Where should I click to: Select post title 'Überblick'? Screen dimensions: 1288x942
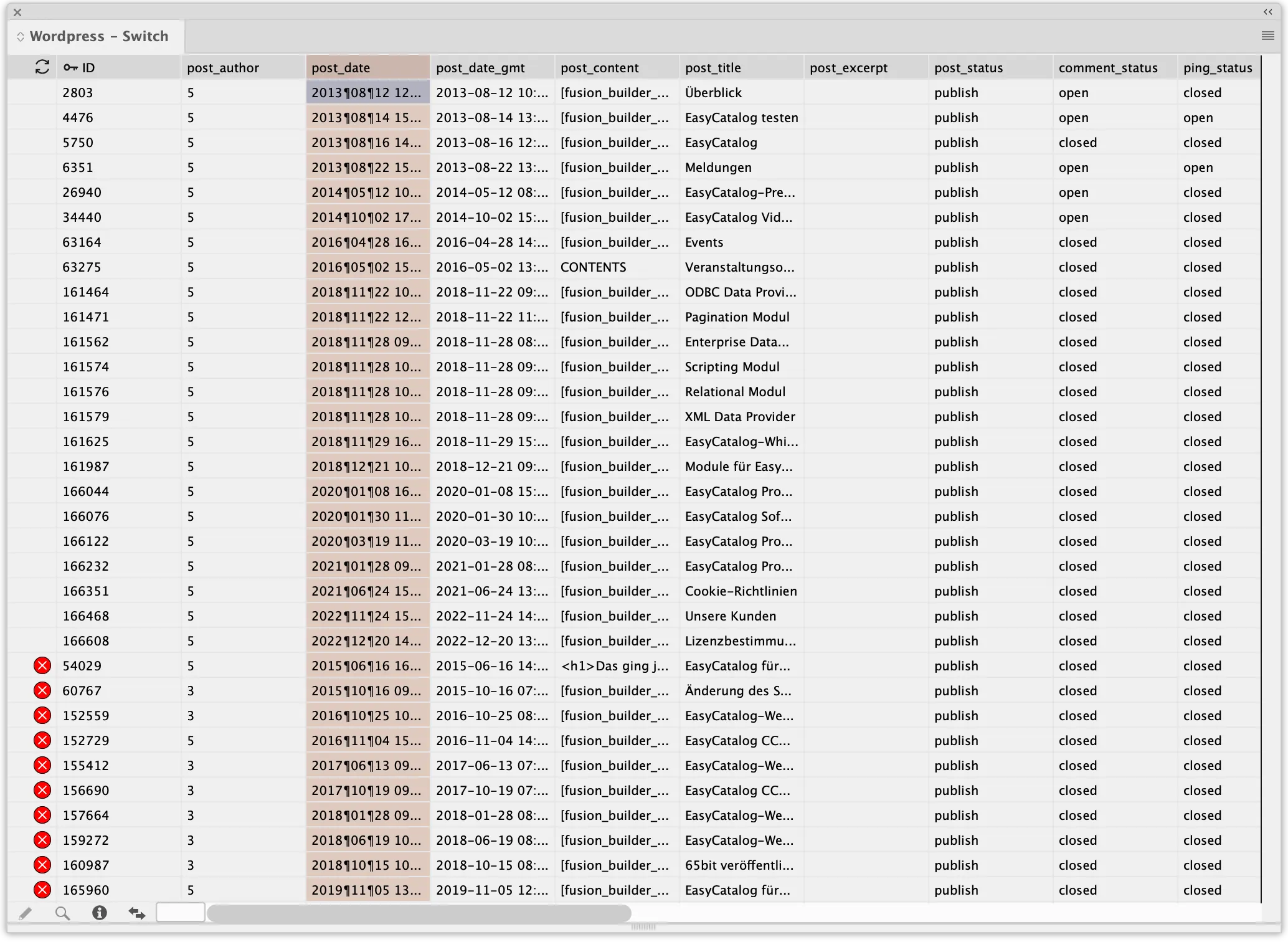pos(713,93)
